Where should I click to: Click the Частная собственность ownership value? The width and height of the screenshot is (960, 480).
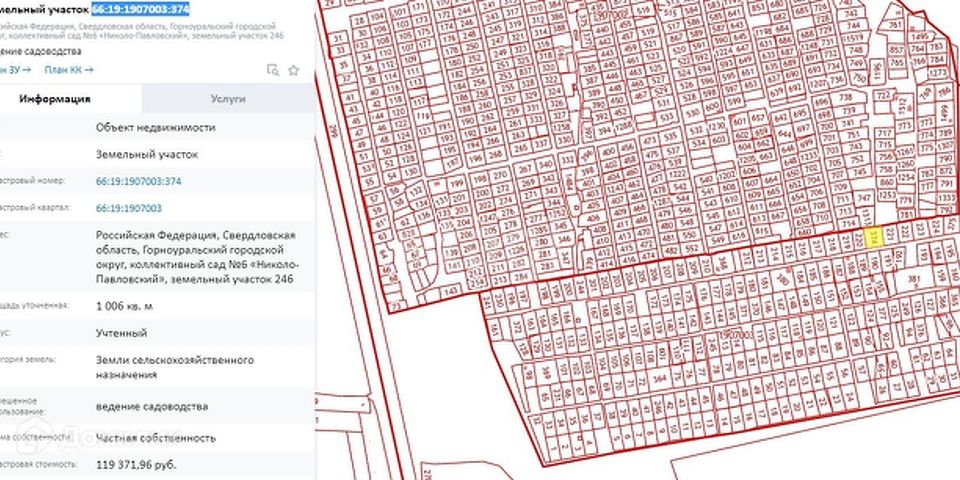coord(156,437)
